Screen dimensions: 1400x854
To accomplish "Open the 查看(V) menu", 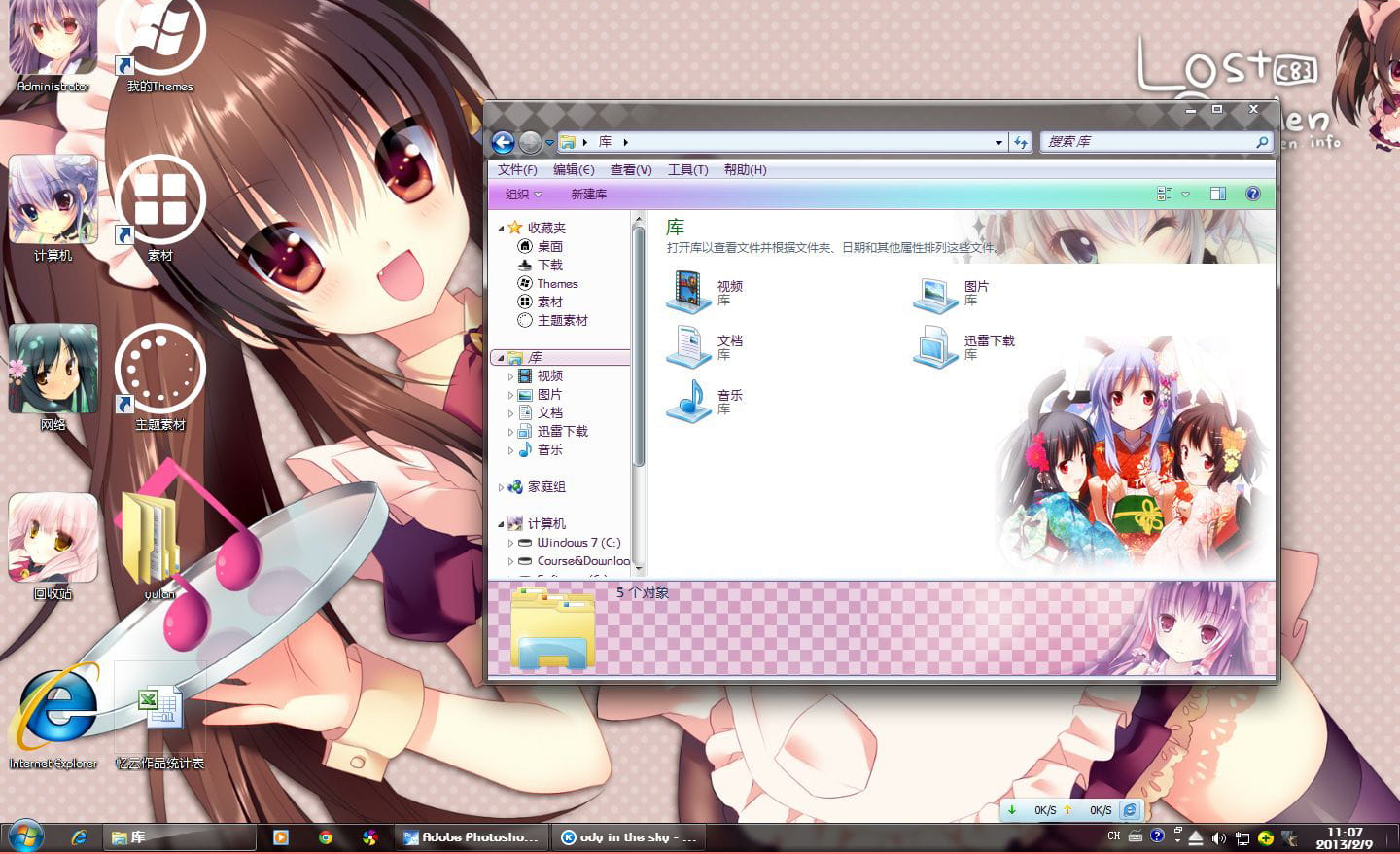I will (x=631, y=169).
